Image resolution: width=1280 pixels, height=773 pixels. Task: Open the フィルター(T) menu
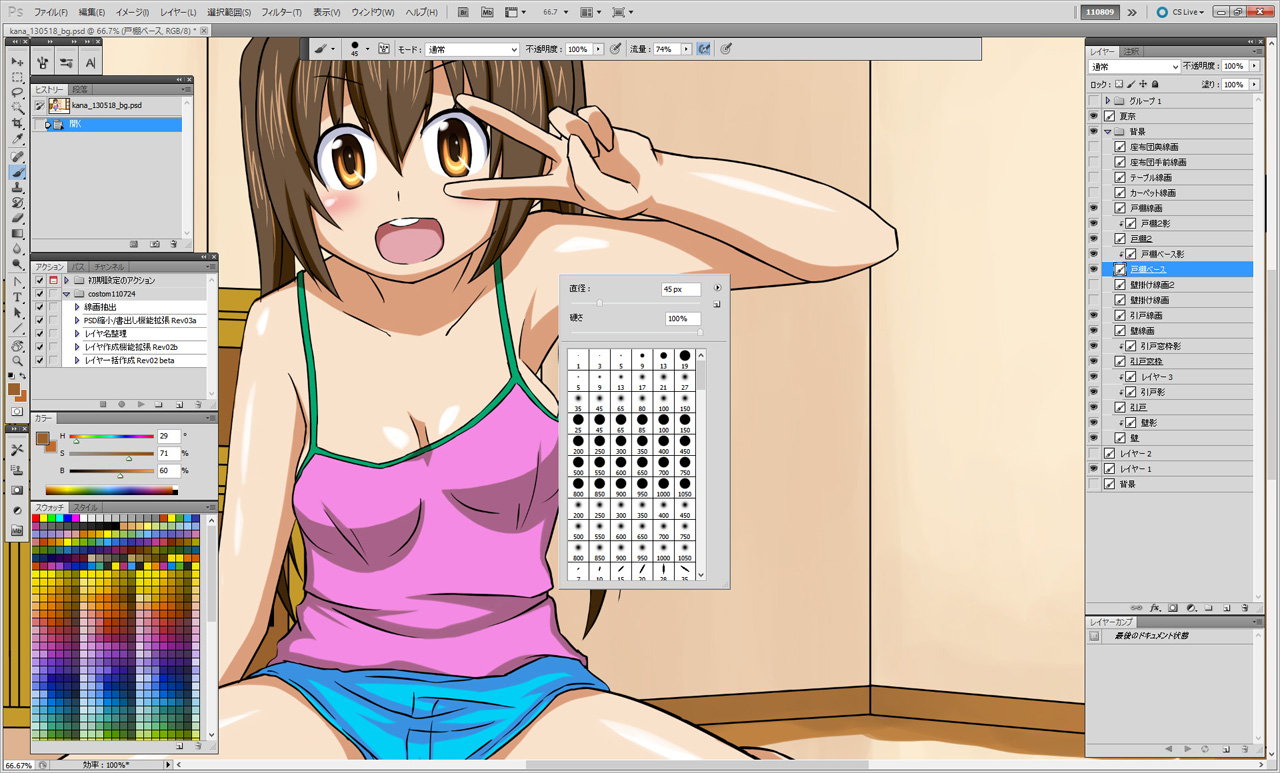click(279, 12)
